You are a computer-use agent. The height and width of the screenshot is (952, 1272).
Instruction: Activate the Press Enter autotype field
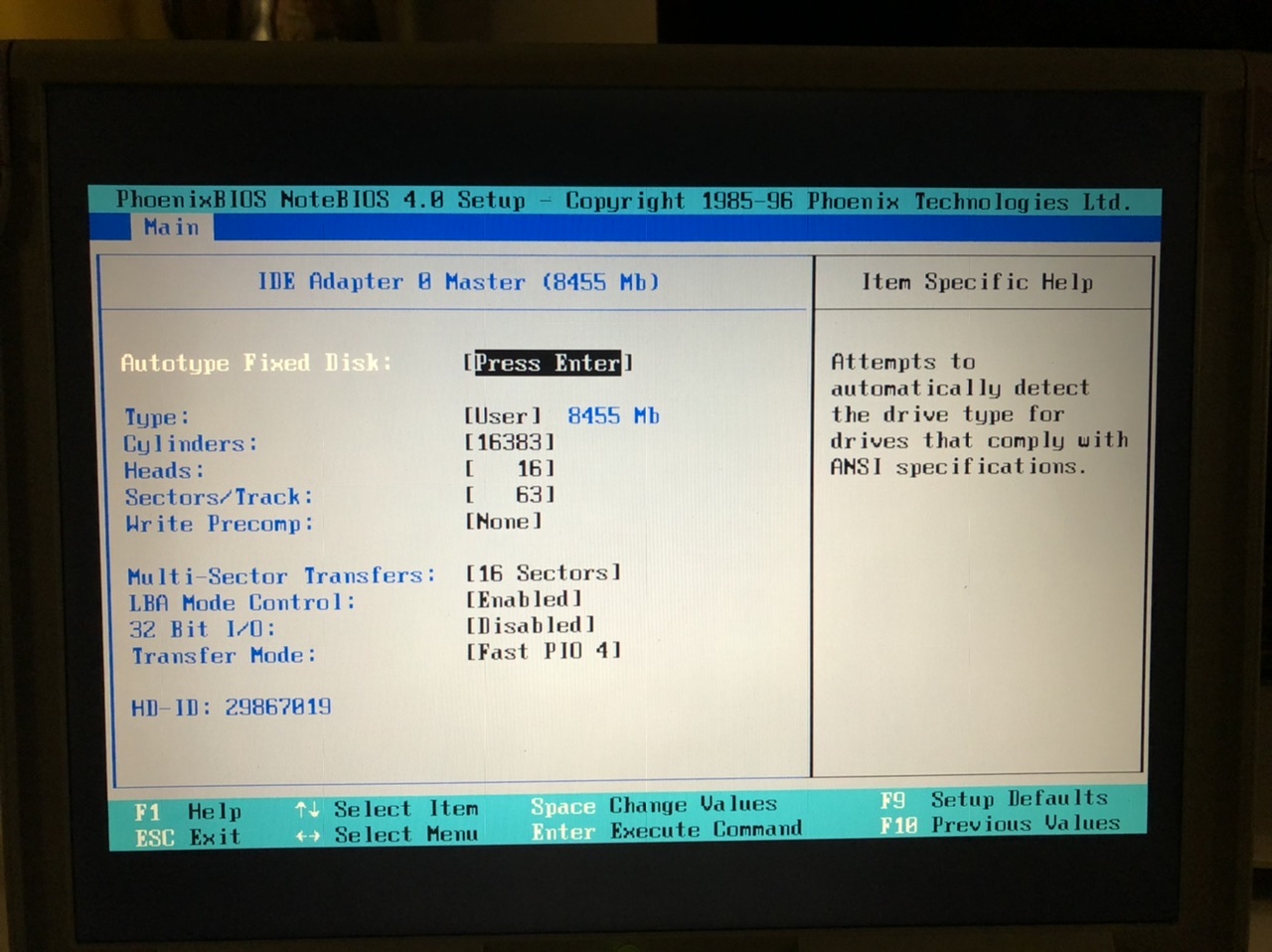548,363
